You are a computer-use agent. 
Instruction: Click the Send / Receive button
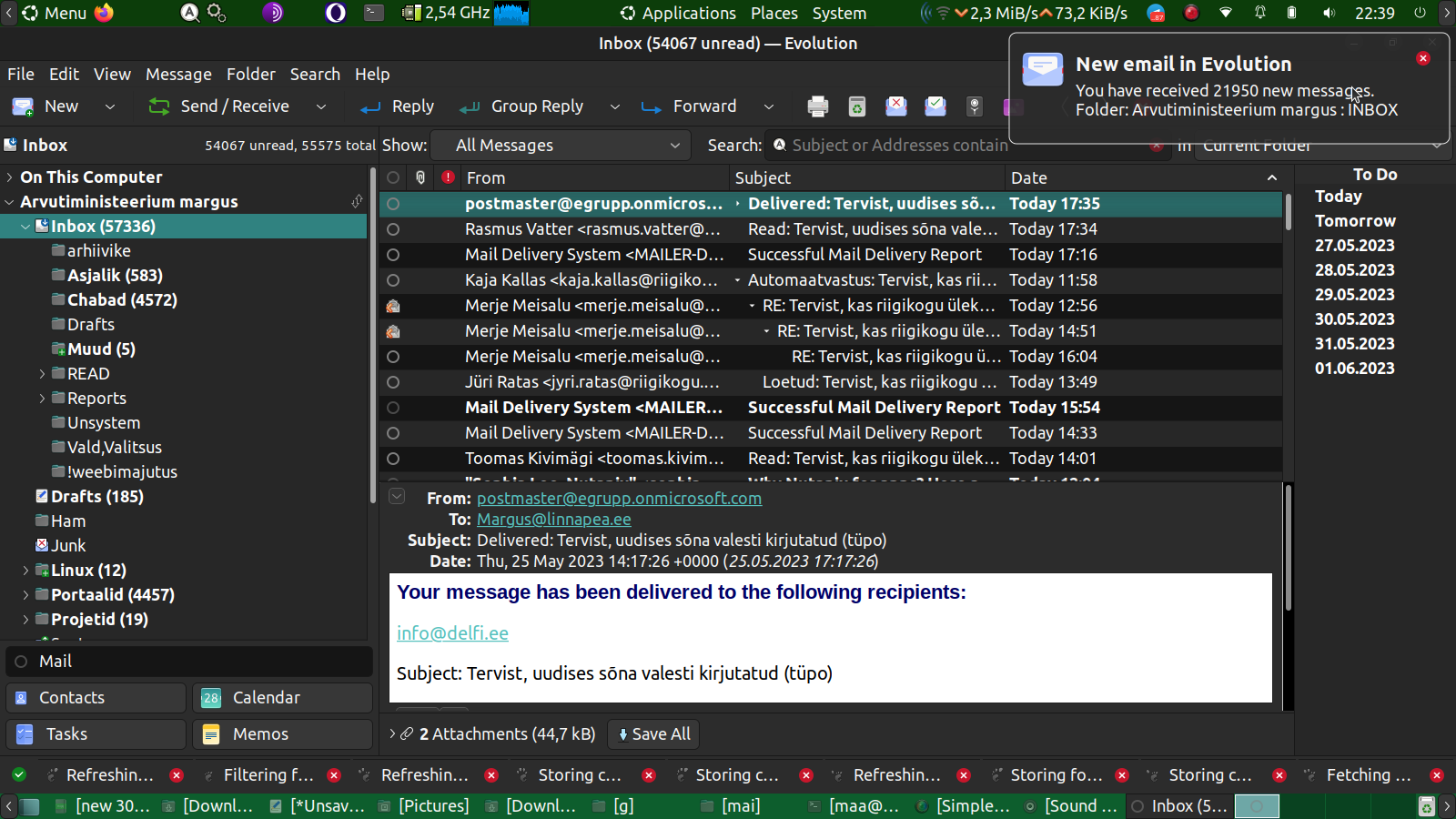pos(220,106)
